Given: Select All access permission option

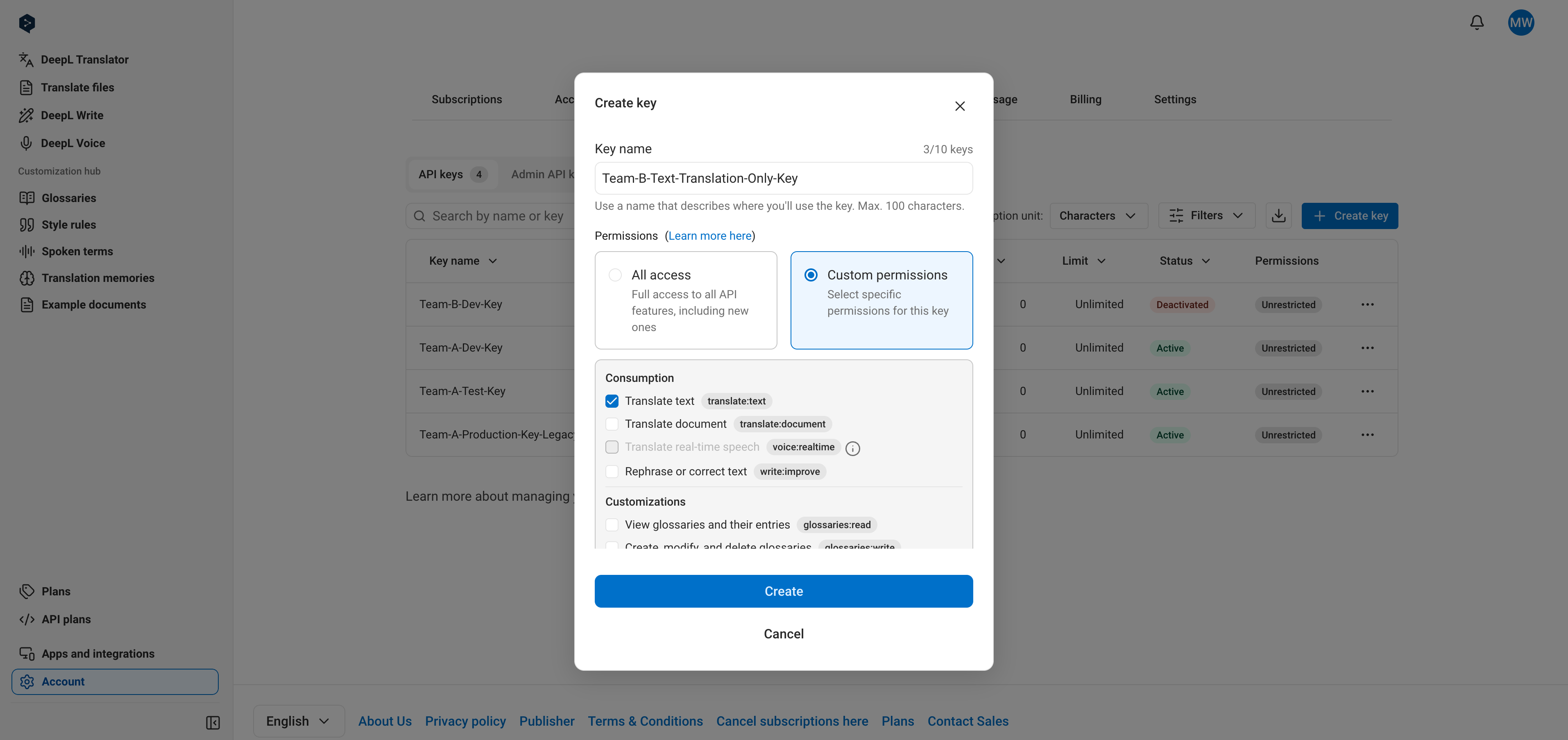Looking at the screenshot, I should point(685,300).
